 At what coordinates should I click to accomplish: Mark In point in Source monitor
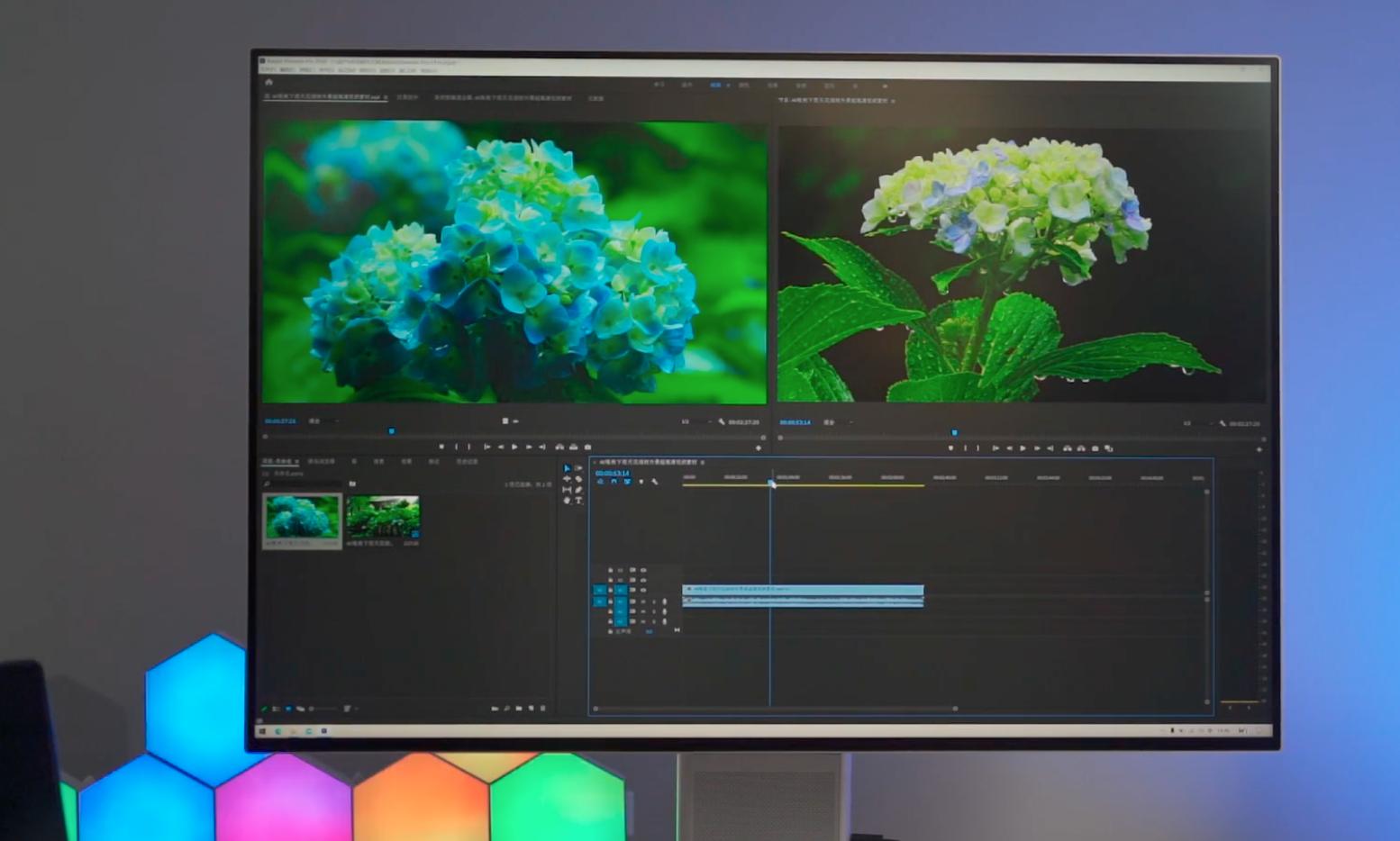[457, 447]
